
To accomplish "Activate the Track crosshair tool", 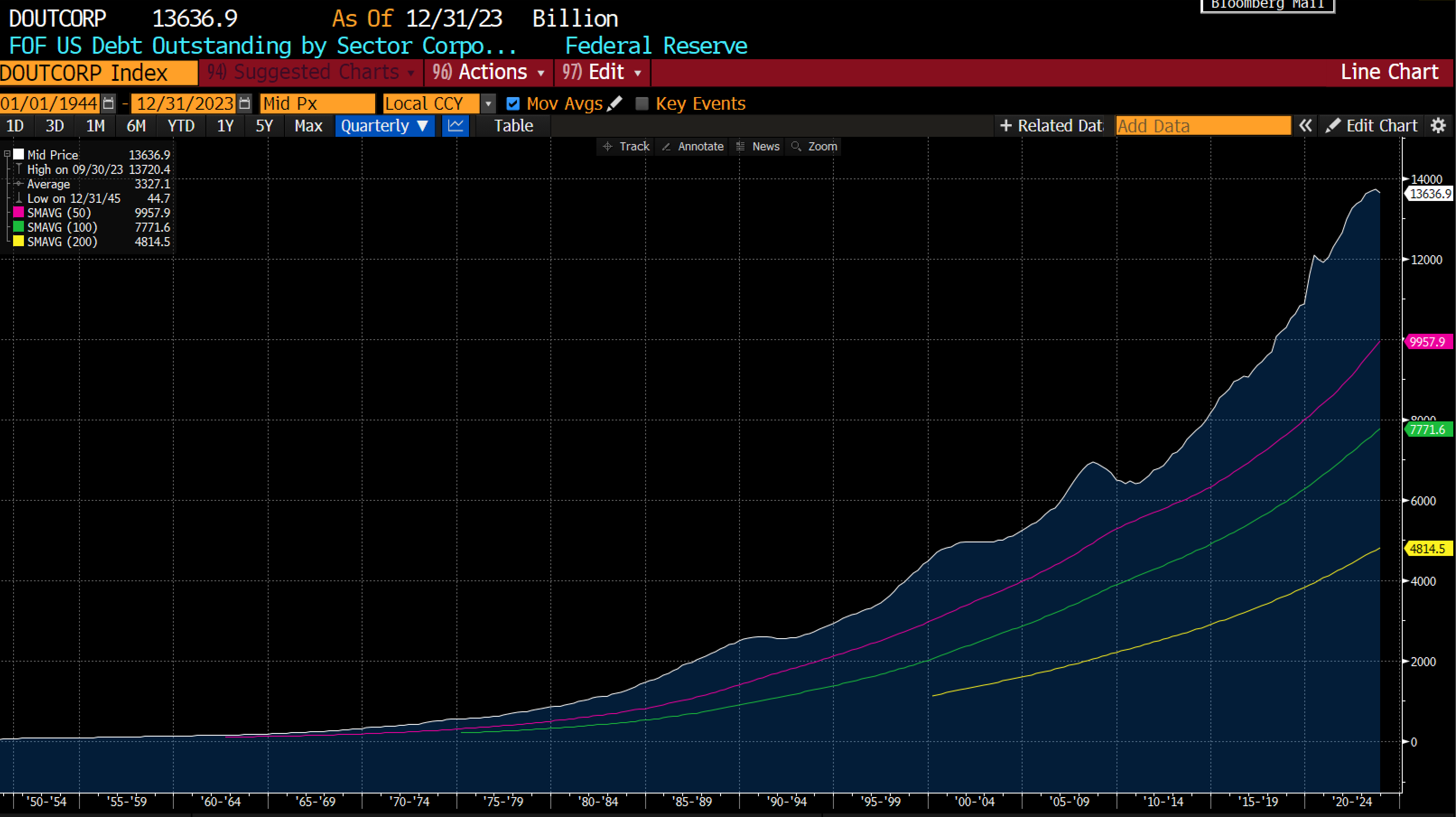I will coord(626,146).
